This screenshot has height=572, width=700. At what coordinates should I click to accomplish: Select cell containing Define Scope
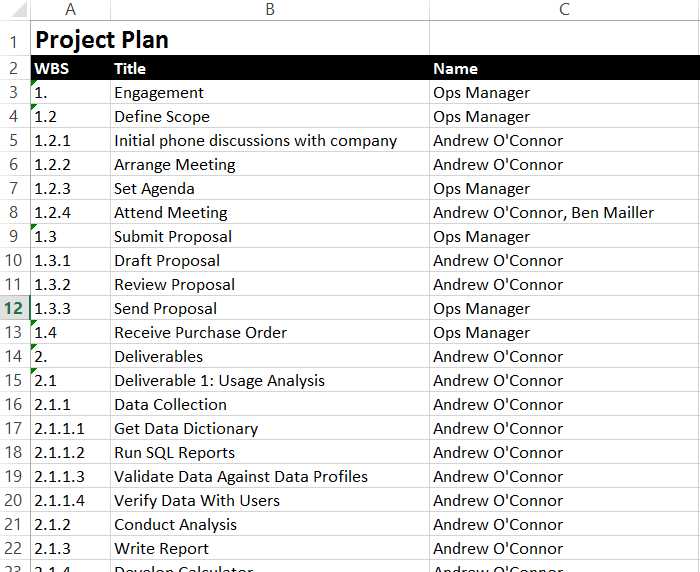(x=270, y=117)
